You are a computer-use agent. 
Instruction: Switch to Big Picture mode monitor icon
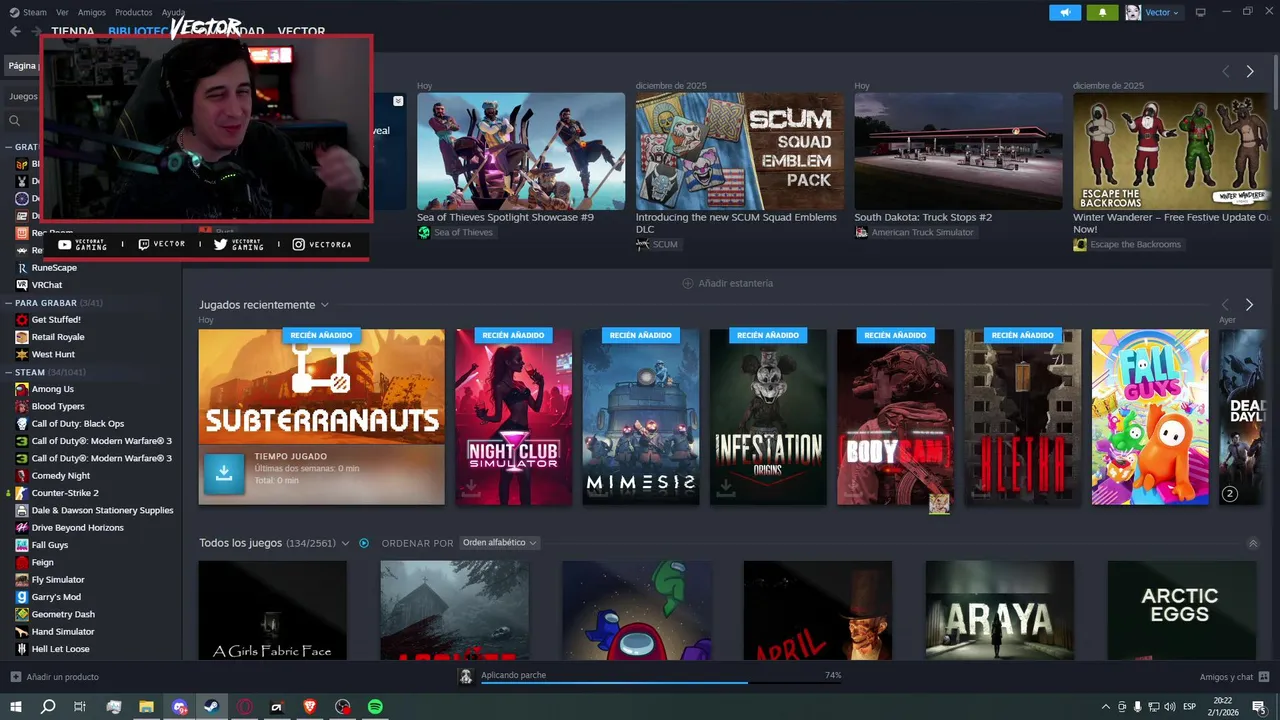[x=1200, y=12]
